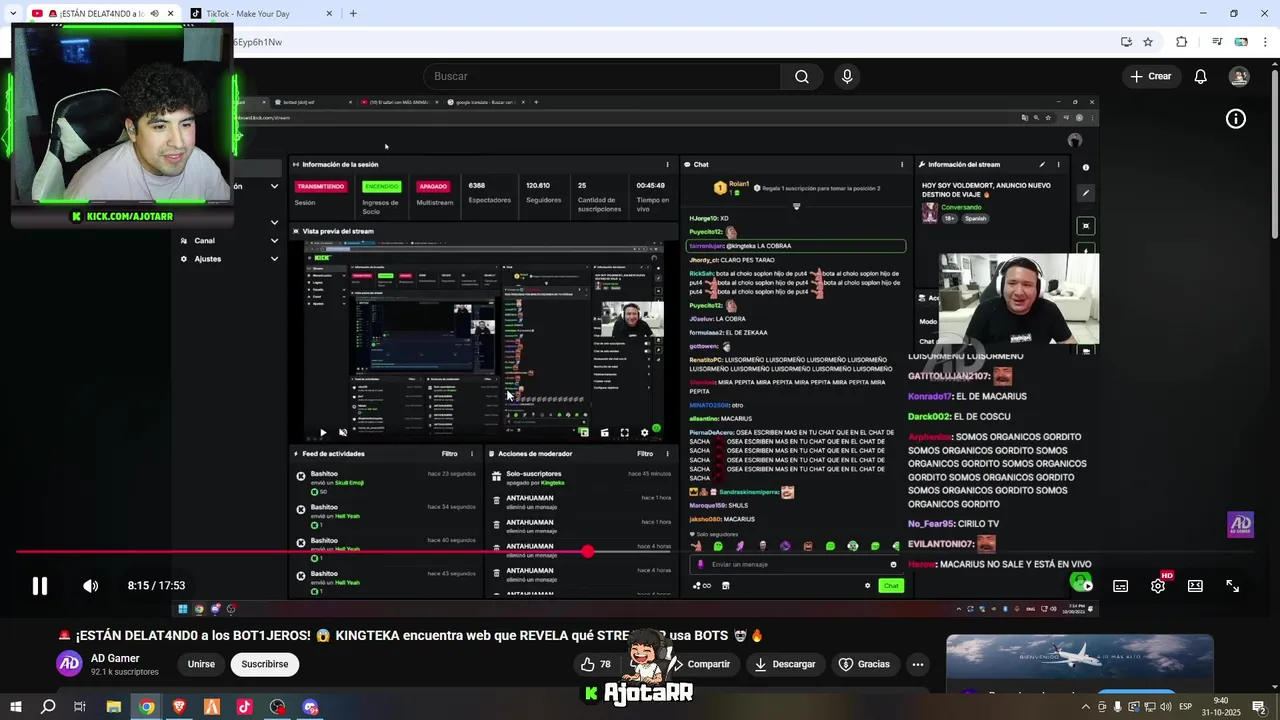The width and height of the screenshot is (1280, 720).
Task: Open Windows taskbar search
Action: click(48, 707)
